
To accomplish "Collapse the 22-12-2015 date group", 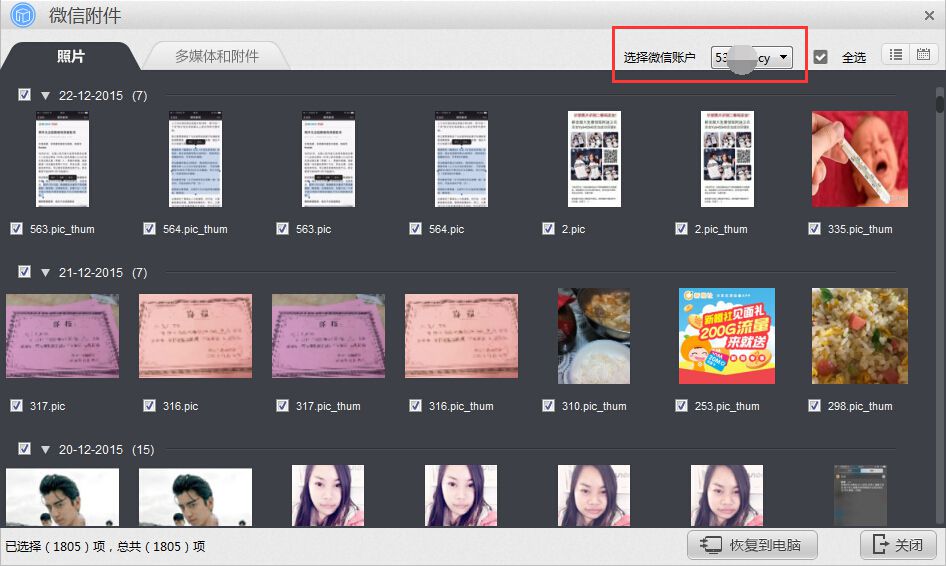I will [45, 96].
